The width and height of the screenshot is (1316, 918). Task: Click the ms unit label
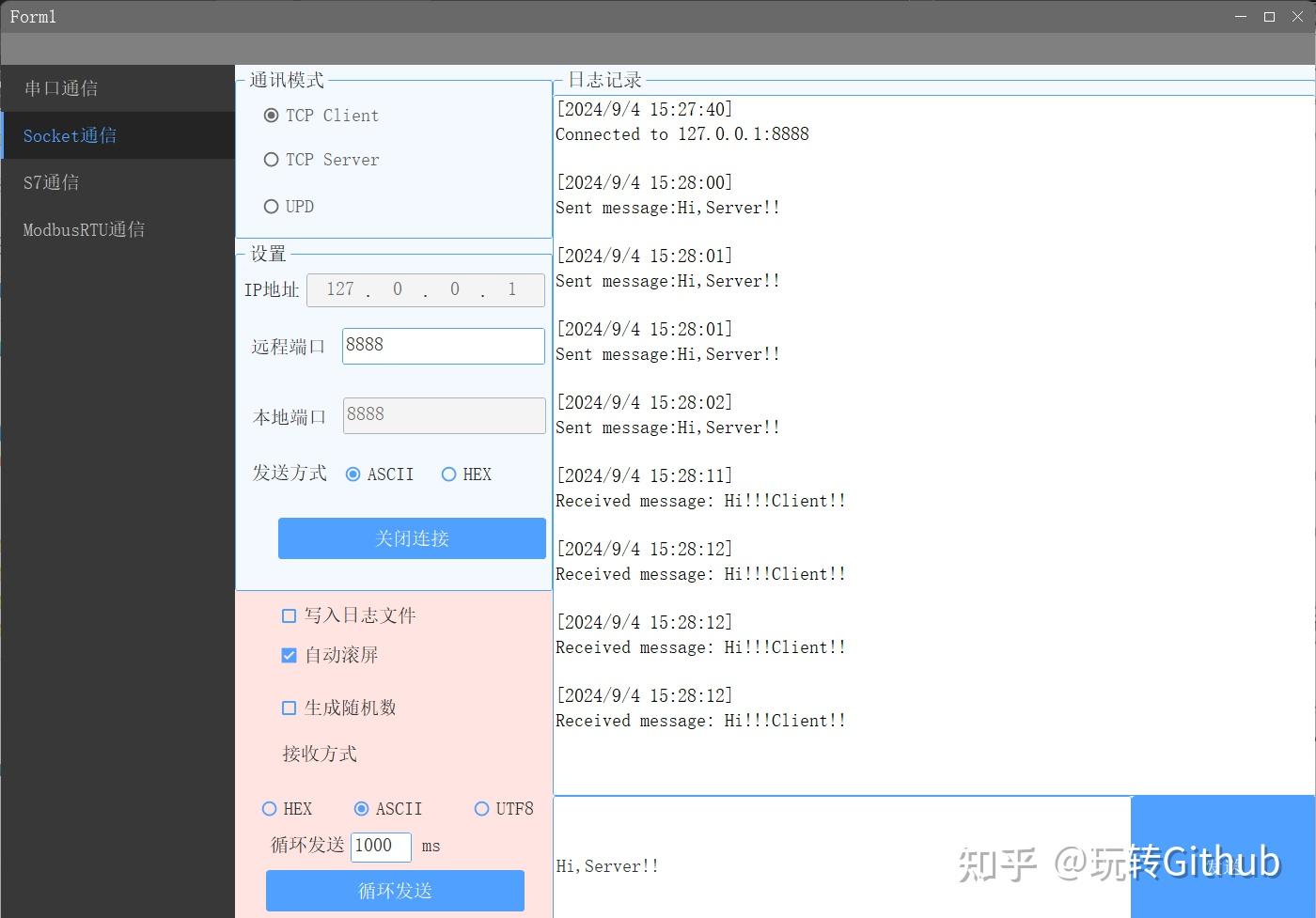(x=431, y=846)
